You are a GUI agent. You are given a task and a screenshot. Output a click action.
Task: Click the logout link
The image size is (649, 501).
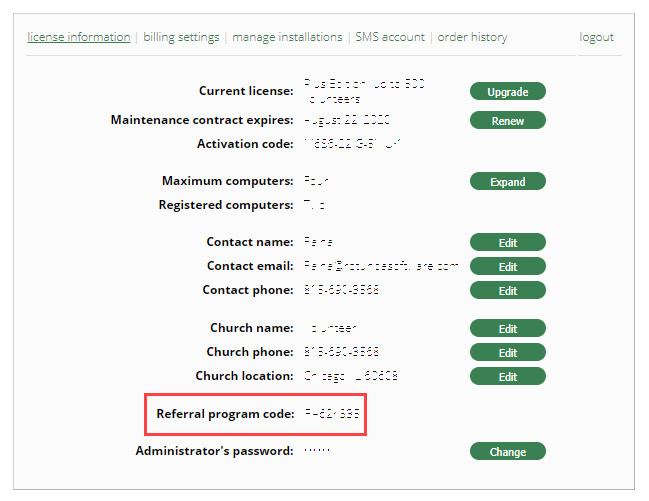click(597, 37)
